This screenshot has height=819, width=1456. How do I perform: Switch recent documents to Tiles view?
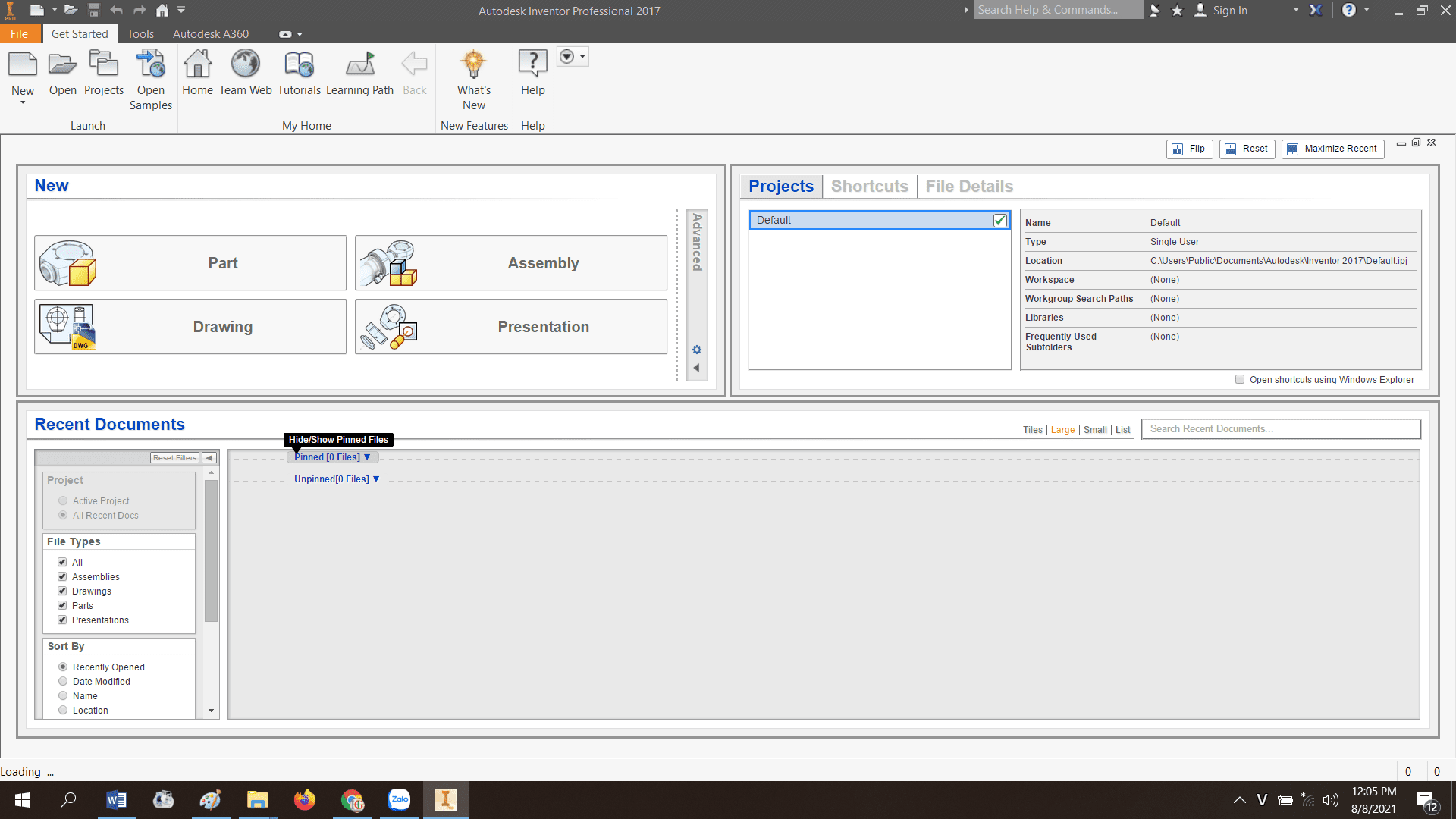pyautogui.click(x=1032, y=430)
